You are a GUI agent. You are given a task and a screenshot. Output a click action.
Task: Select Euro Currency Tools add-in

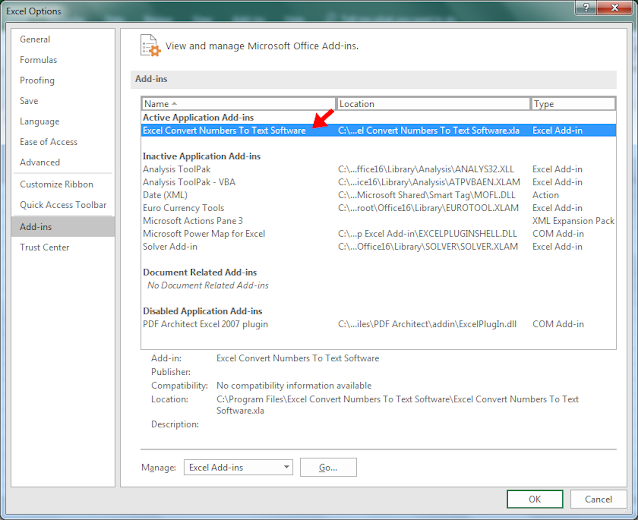point(378,208)
